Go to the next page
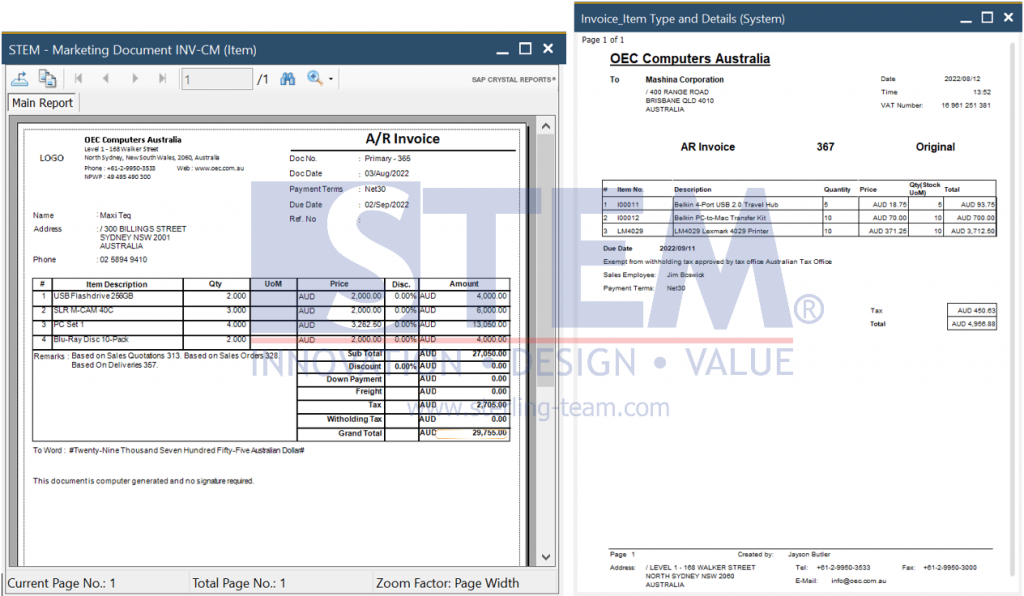This screenshot has width=1024, height=596. (135, 78)
